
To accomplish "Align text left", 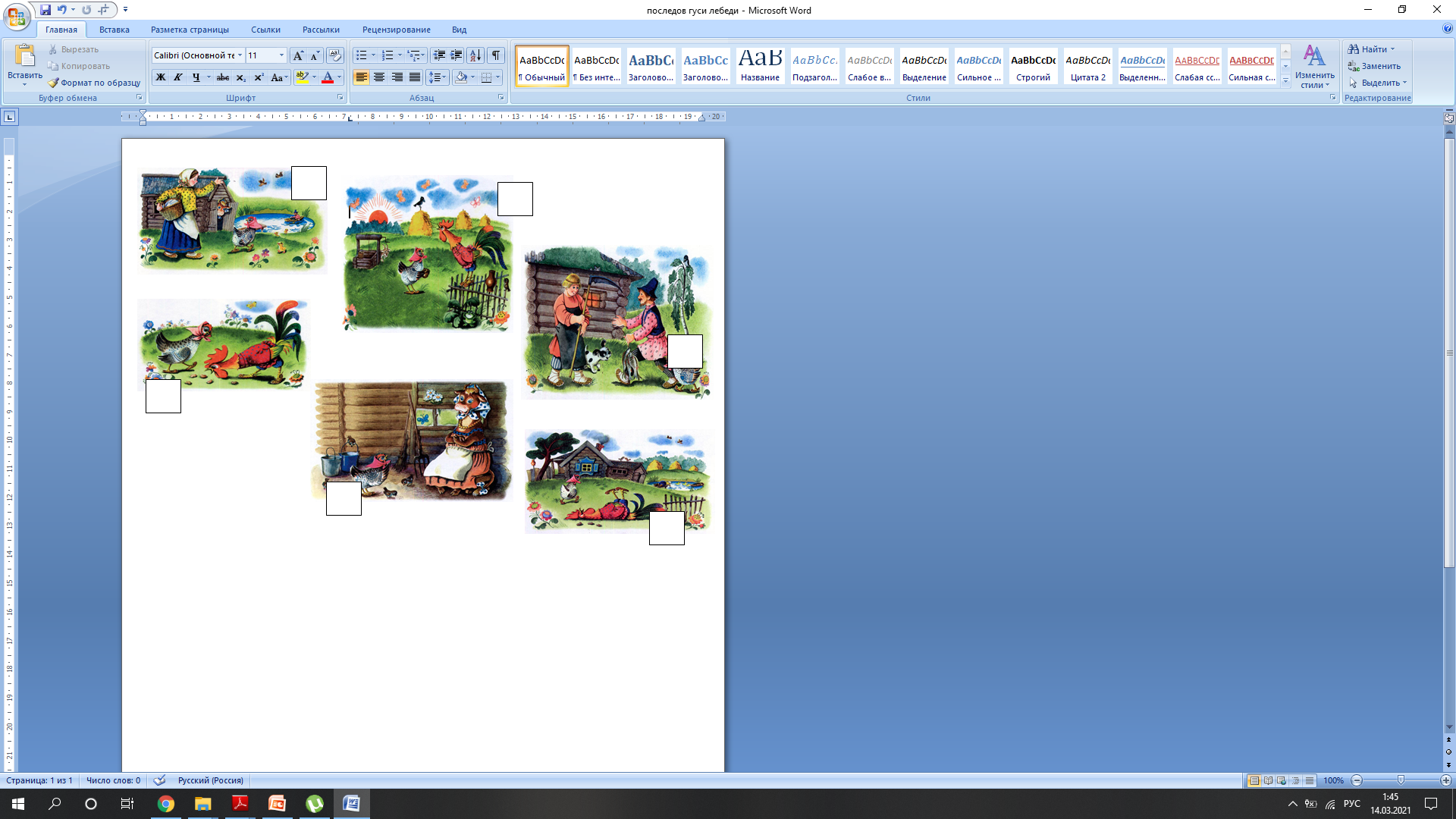I will (x=362, y=77).
